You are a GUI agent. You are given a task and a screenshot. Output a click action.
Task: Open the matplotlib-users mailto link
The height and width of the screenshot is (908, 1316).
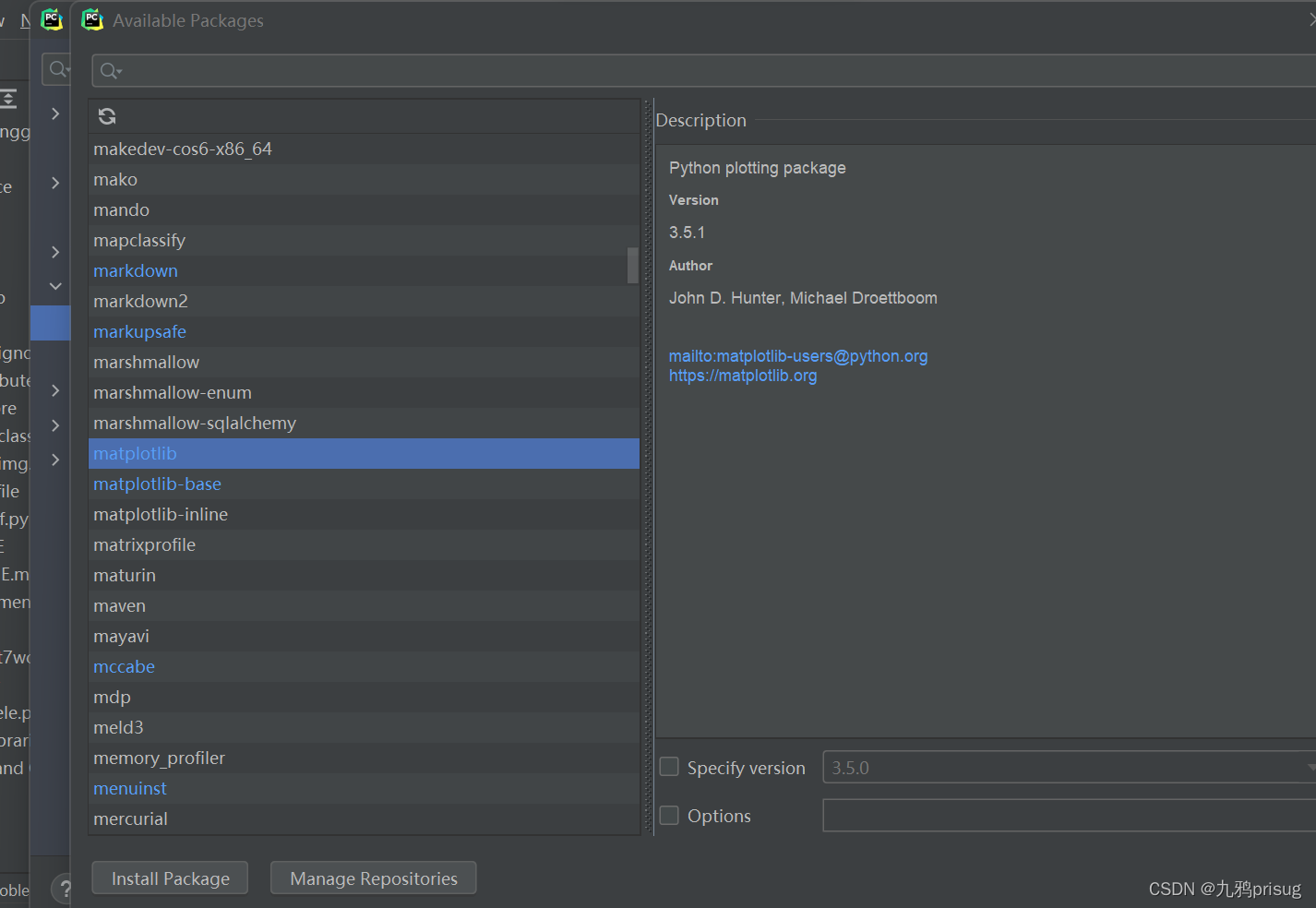pos(798,356)
